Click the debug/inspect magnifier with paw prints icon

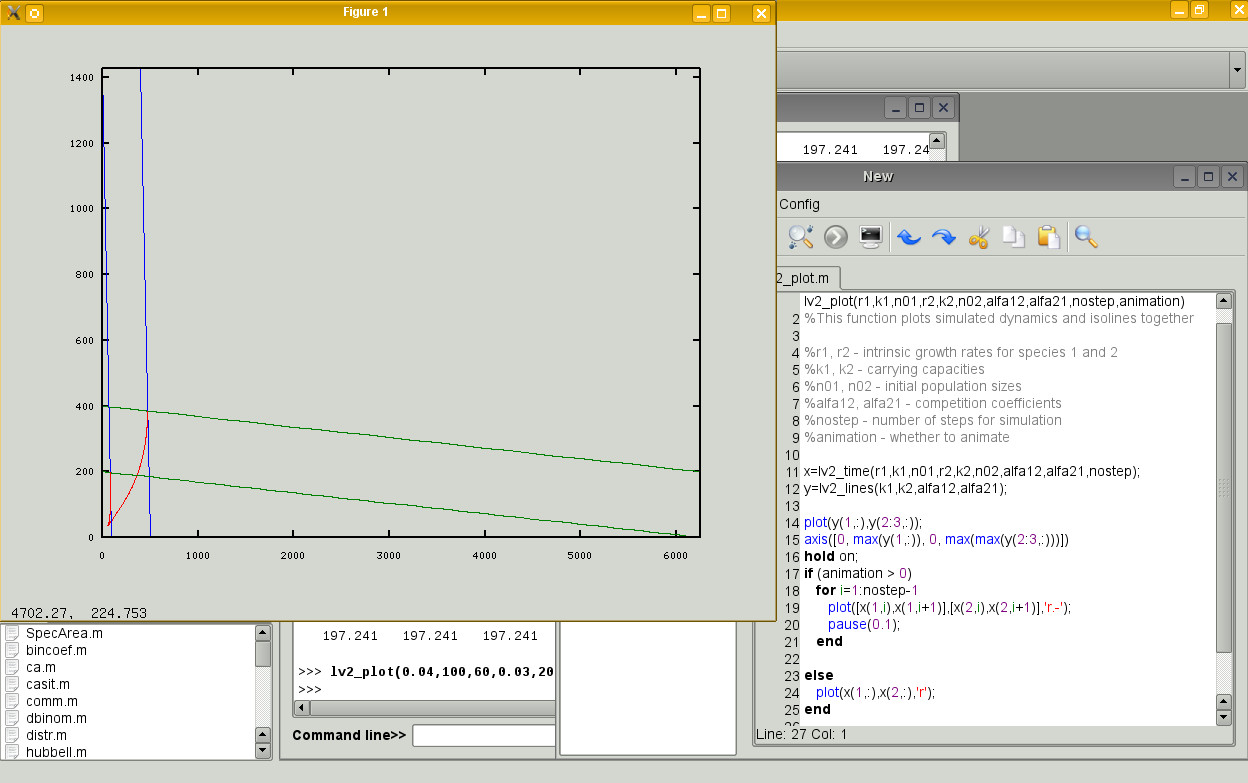coord(801,237)
